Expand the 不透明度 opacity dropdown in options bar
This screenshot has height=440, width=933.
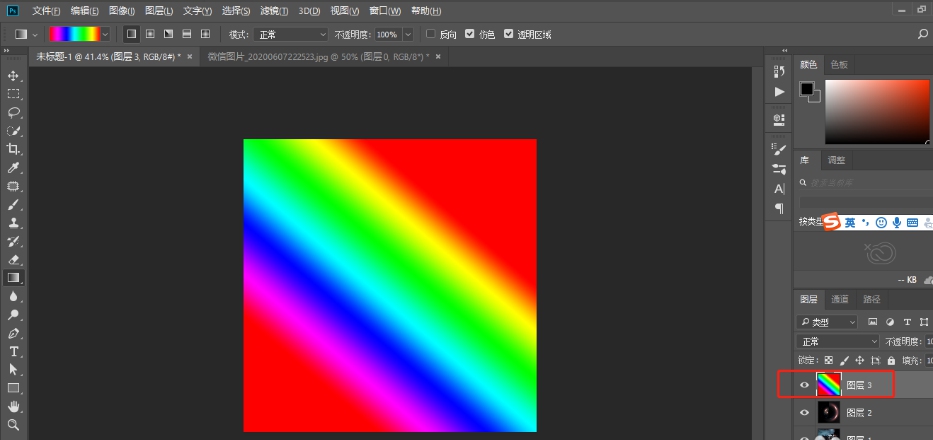(408, 34)
